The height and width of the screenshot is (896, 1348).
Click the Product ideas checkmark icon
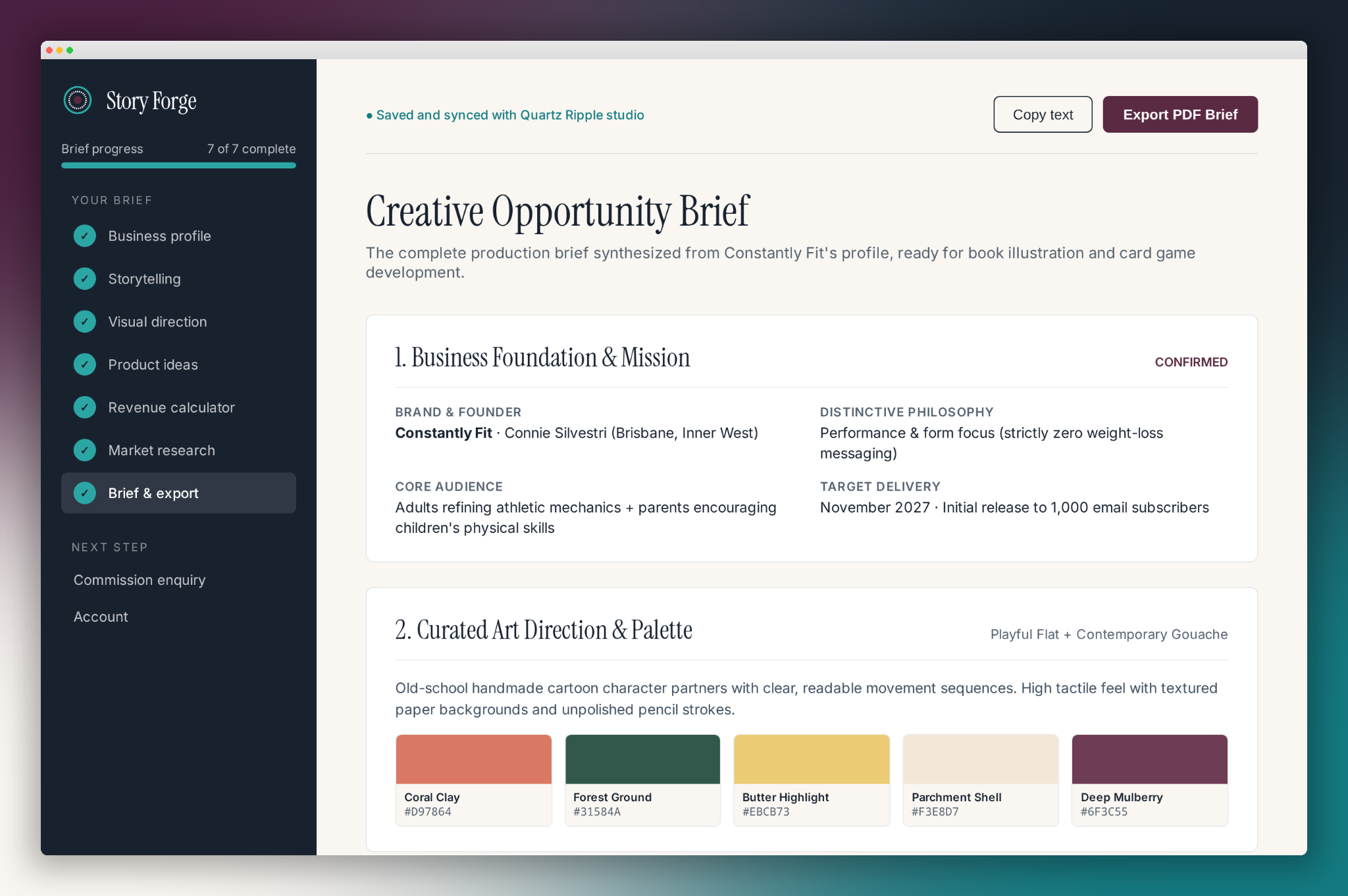[x=85, y=364]
